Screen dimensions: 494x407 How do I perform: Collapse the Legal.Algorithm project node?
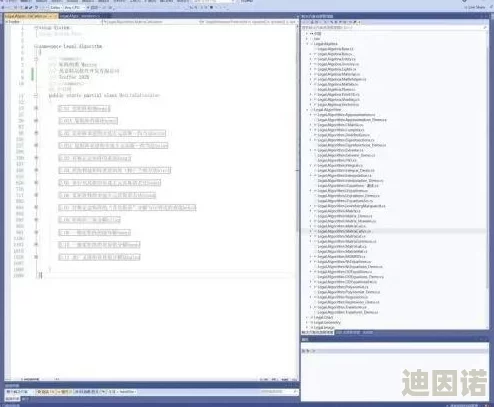click(x=307, y=109)
